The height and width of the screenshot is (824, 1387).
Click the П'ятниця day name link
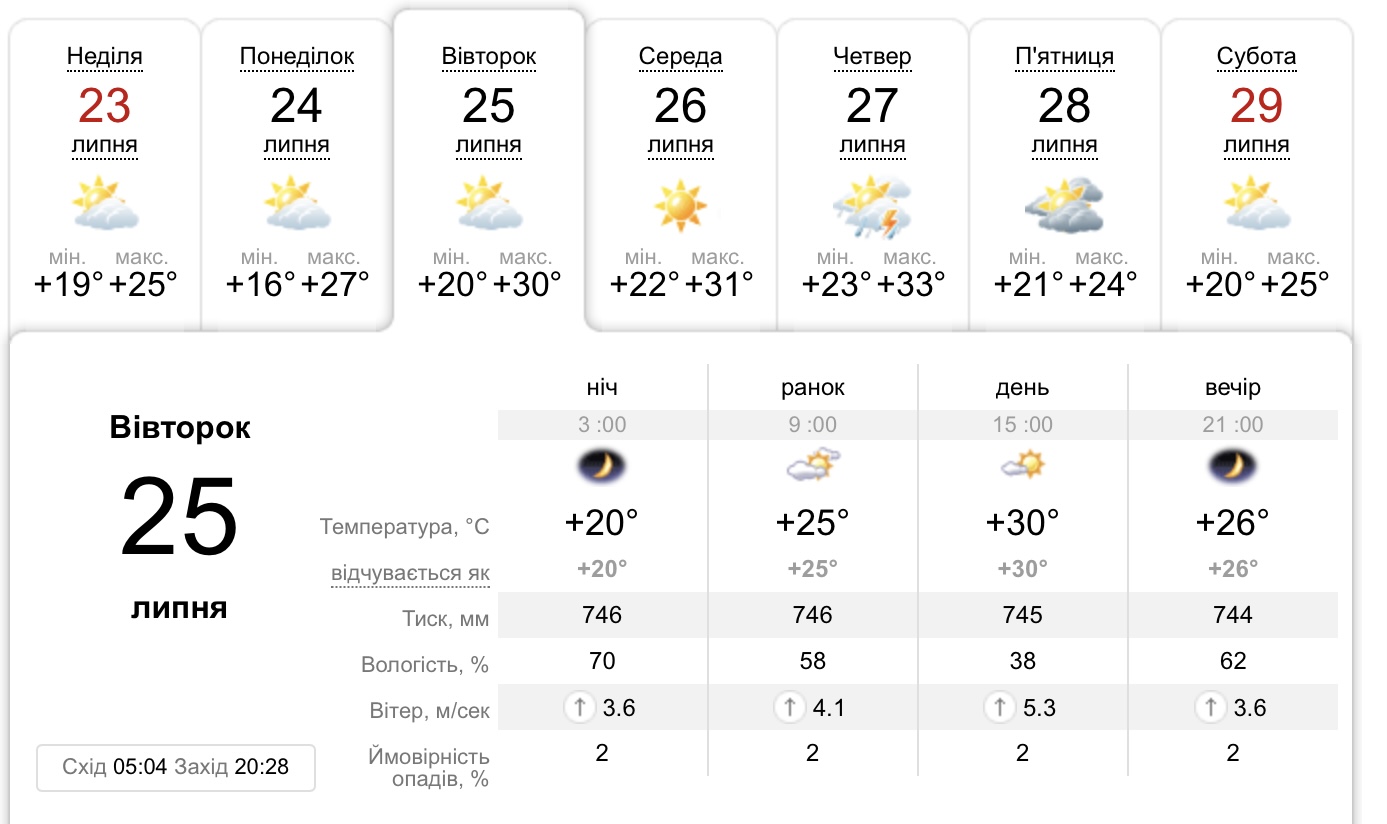pyautogui.click(x=1064, y=56)
